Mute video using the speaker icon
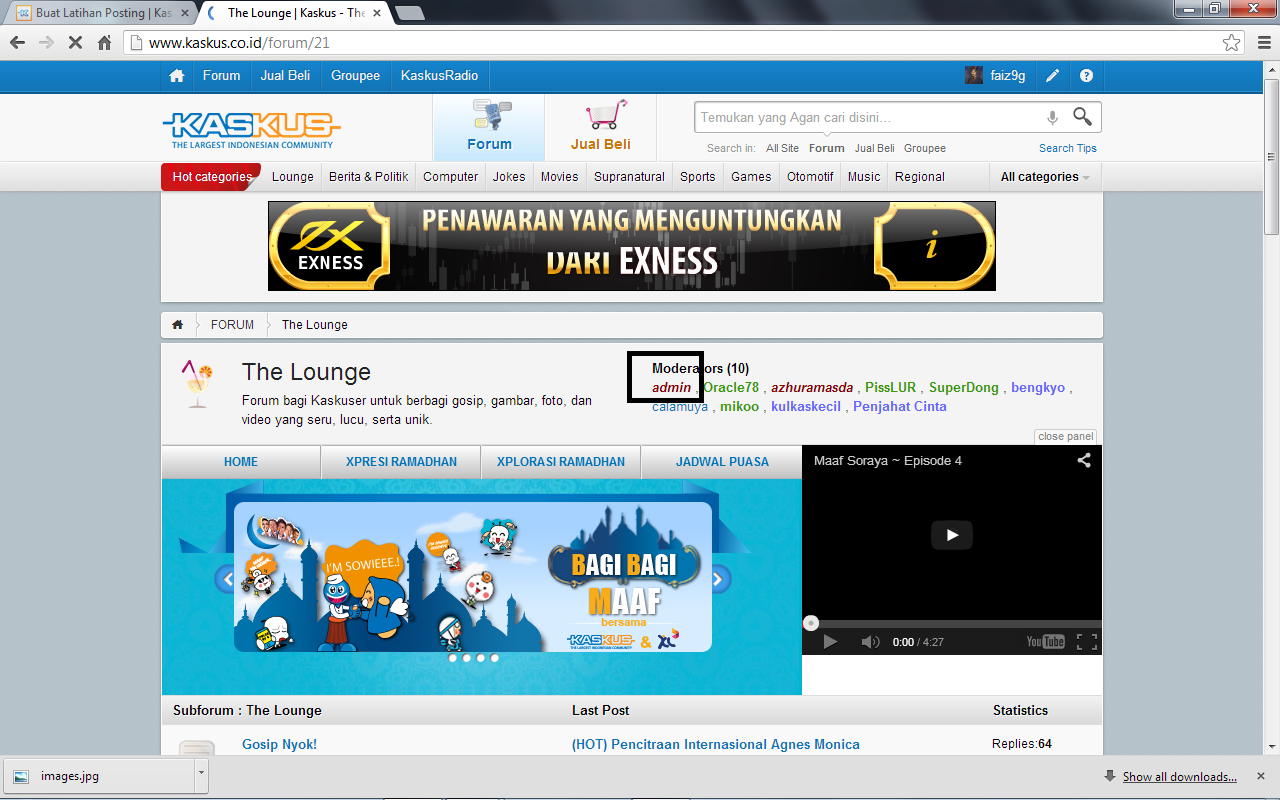 pos(871,642)
